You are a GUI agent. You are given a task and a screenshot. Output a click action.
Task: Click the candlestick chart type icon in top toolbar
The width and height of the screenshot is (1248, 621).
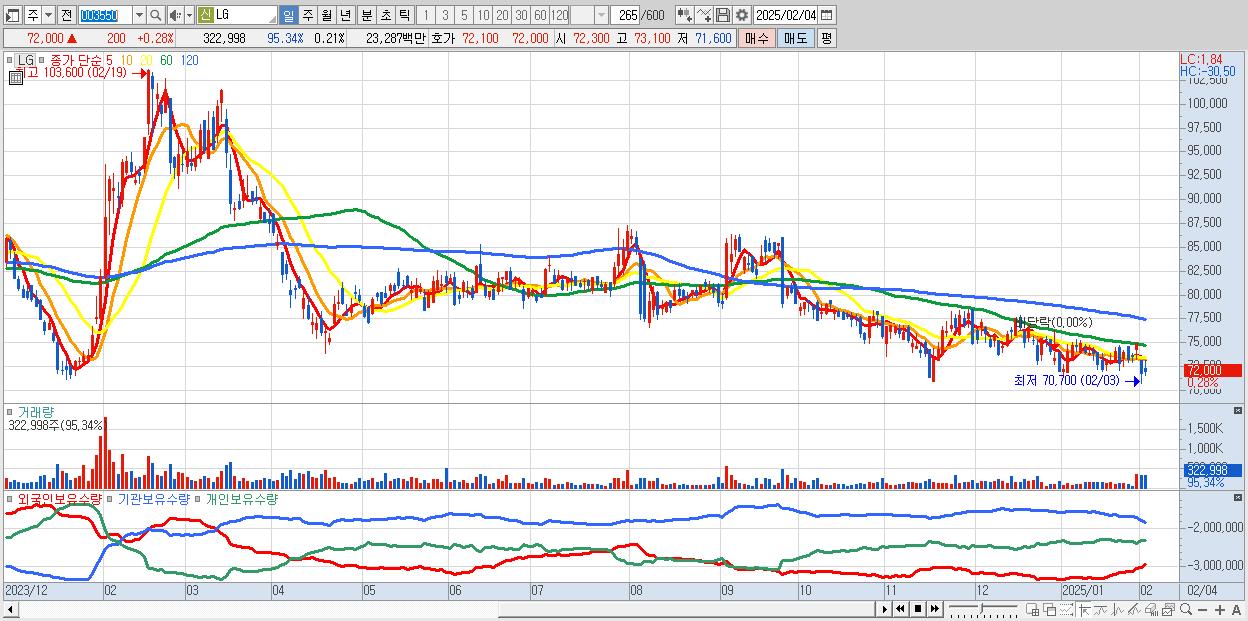point(683,15)
